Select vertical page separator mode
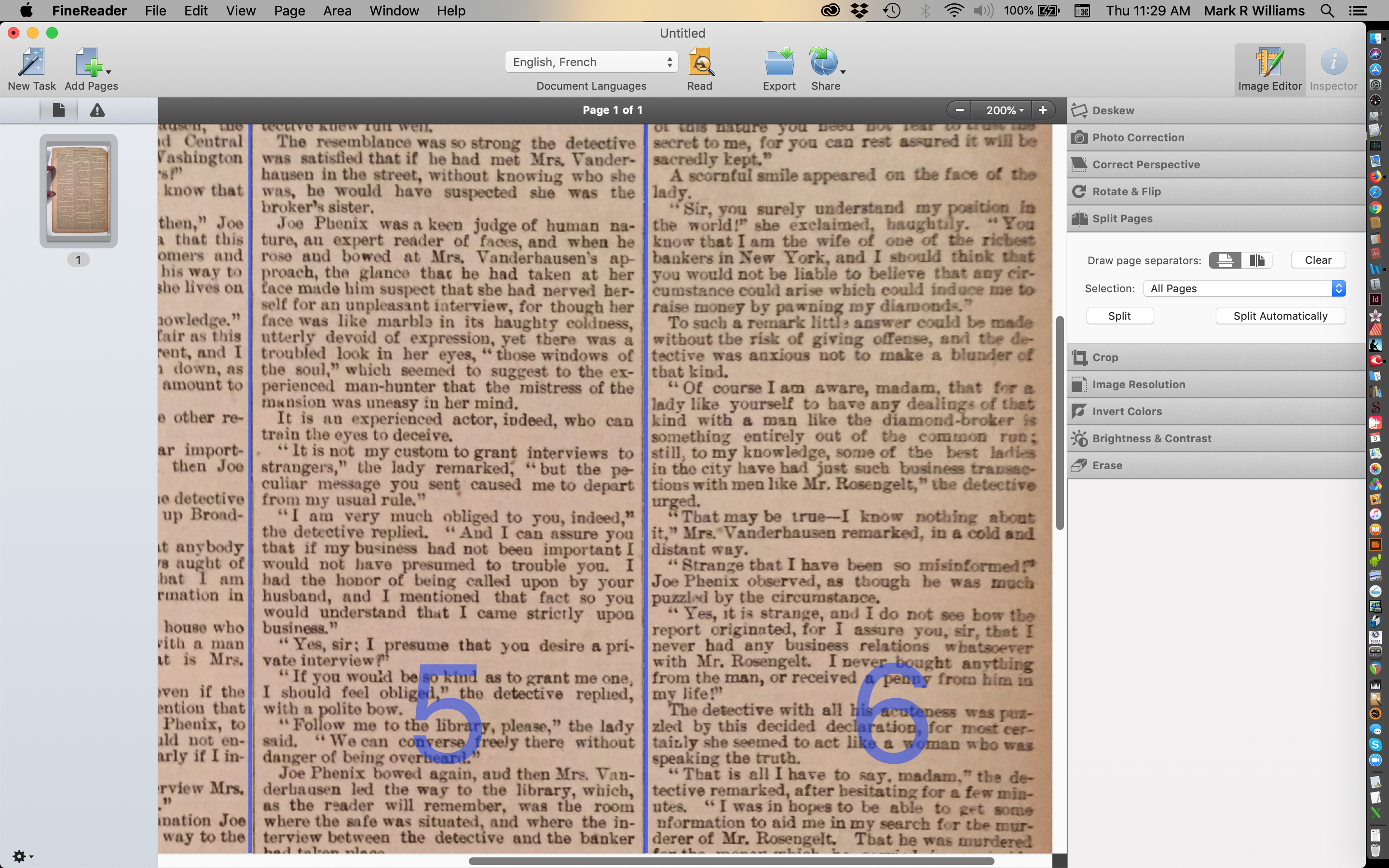Screen dimensions: 1389x868 [1256, 260]
